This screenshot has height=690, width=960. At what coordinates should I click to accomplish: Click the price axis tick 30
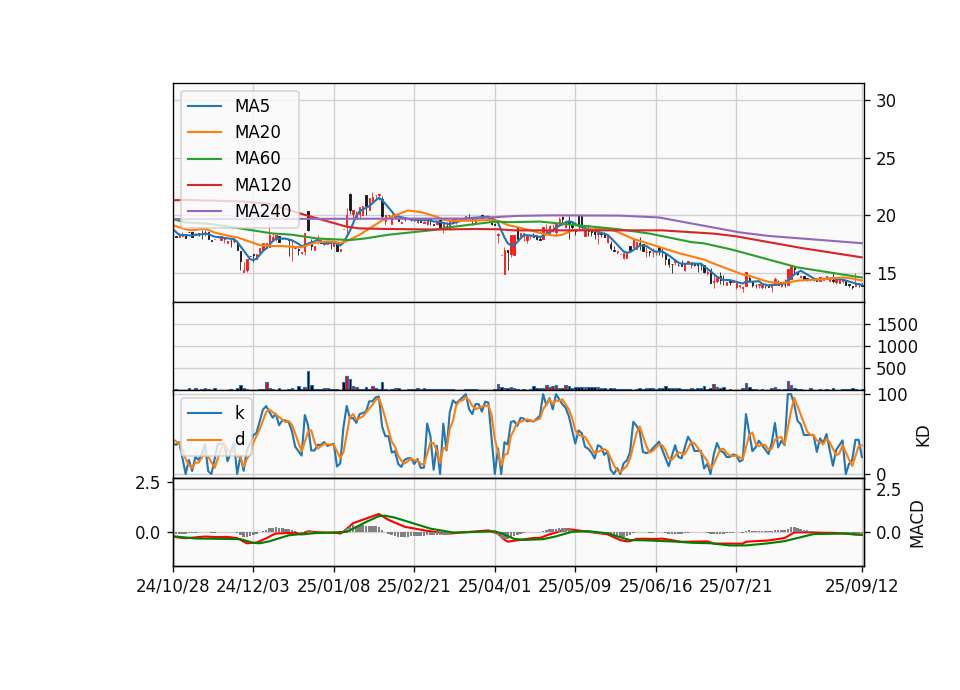click(885, 101)
